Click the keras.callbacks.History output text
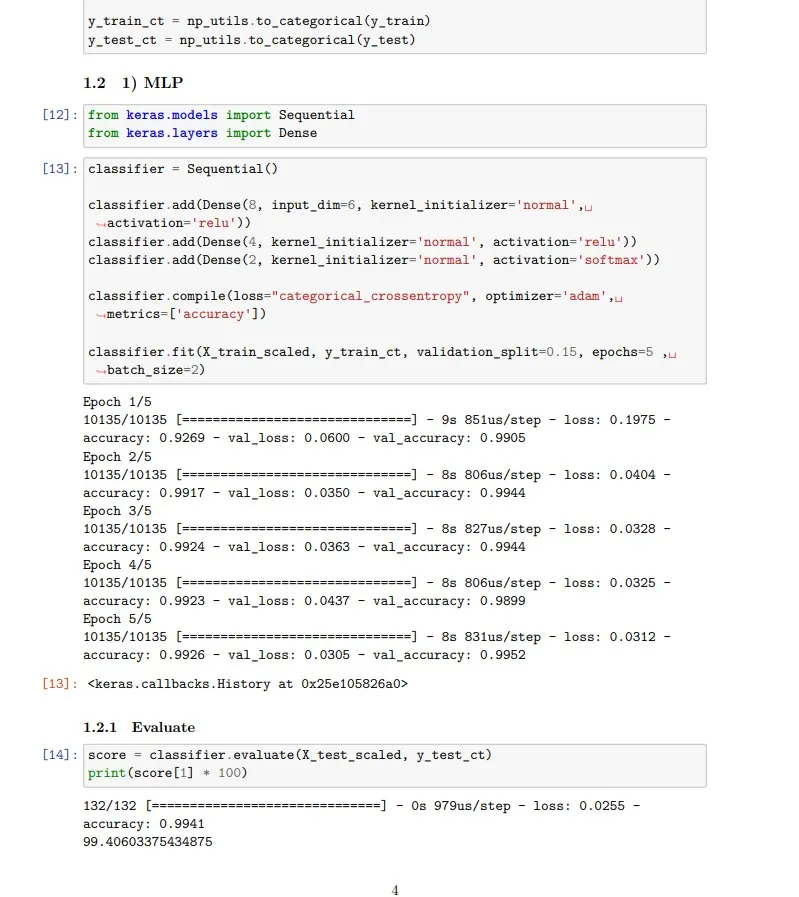 pyautogui.click(x=248, y=684)
